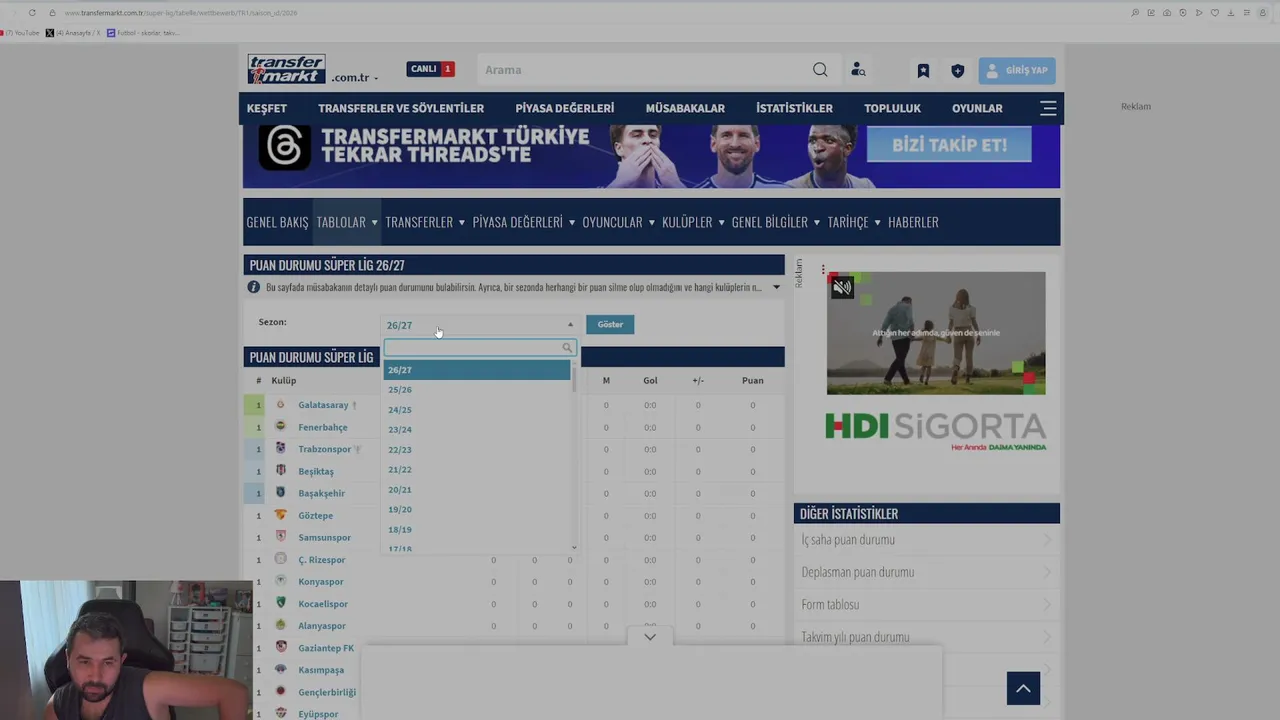Click the CANLI live scores button
The height and width of the screenshot is (720, 1280).
click(430, 69)
